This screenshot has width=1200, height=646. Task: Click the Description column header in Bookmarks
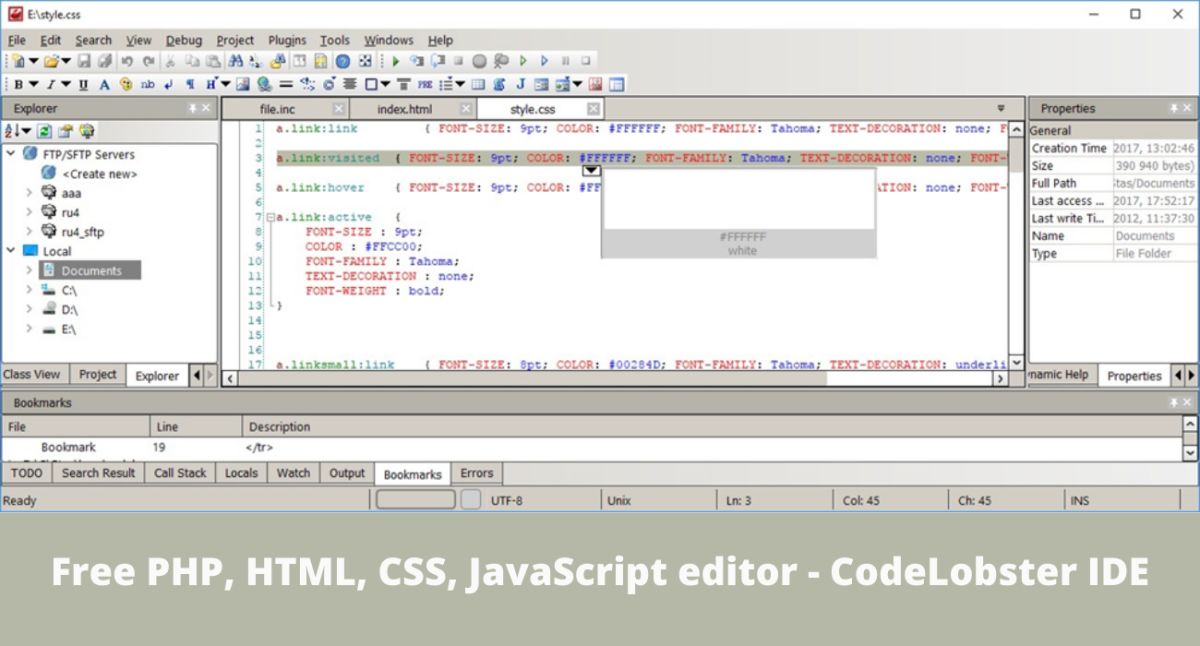click(x=280, y=427)
